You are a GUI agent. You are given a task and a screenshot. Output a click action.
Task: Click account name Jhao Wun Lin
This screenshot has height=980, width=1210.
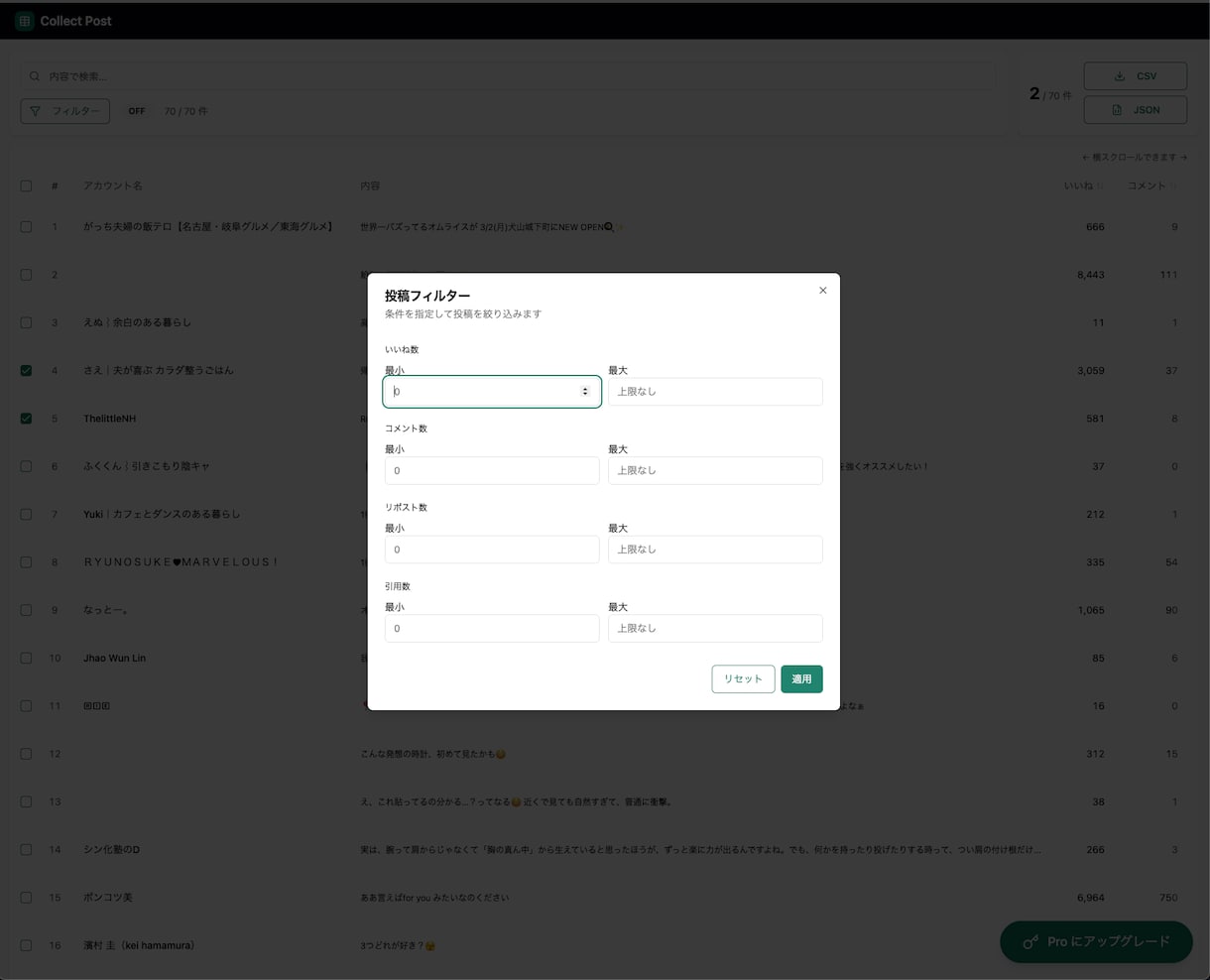point(114,658)
